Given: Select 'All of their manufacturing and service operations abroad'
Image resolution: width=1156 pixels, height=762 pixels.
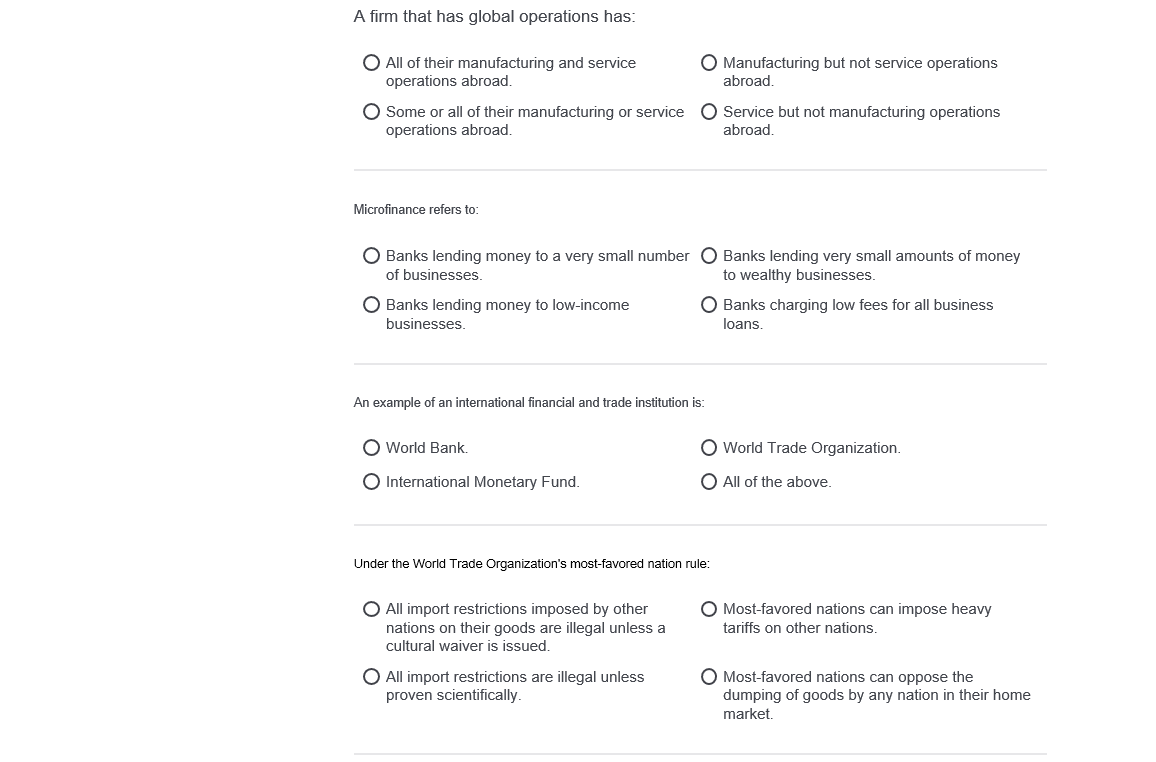Looking at the screenshot, I should point(372,63).
